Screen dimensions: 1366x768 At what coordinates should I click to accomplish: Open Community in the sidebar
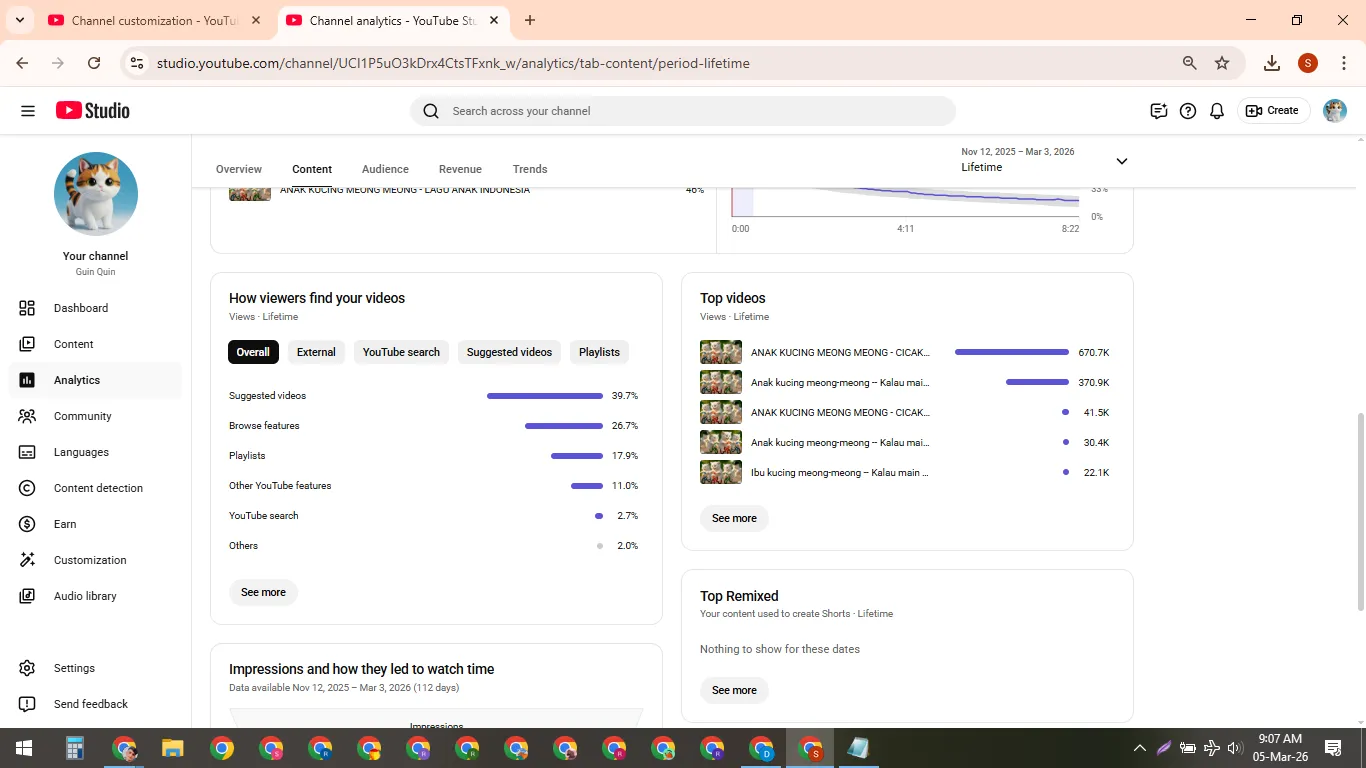click(x=95, y=416)
